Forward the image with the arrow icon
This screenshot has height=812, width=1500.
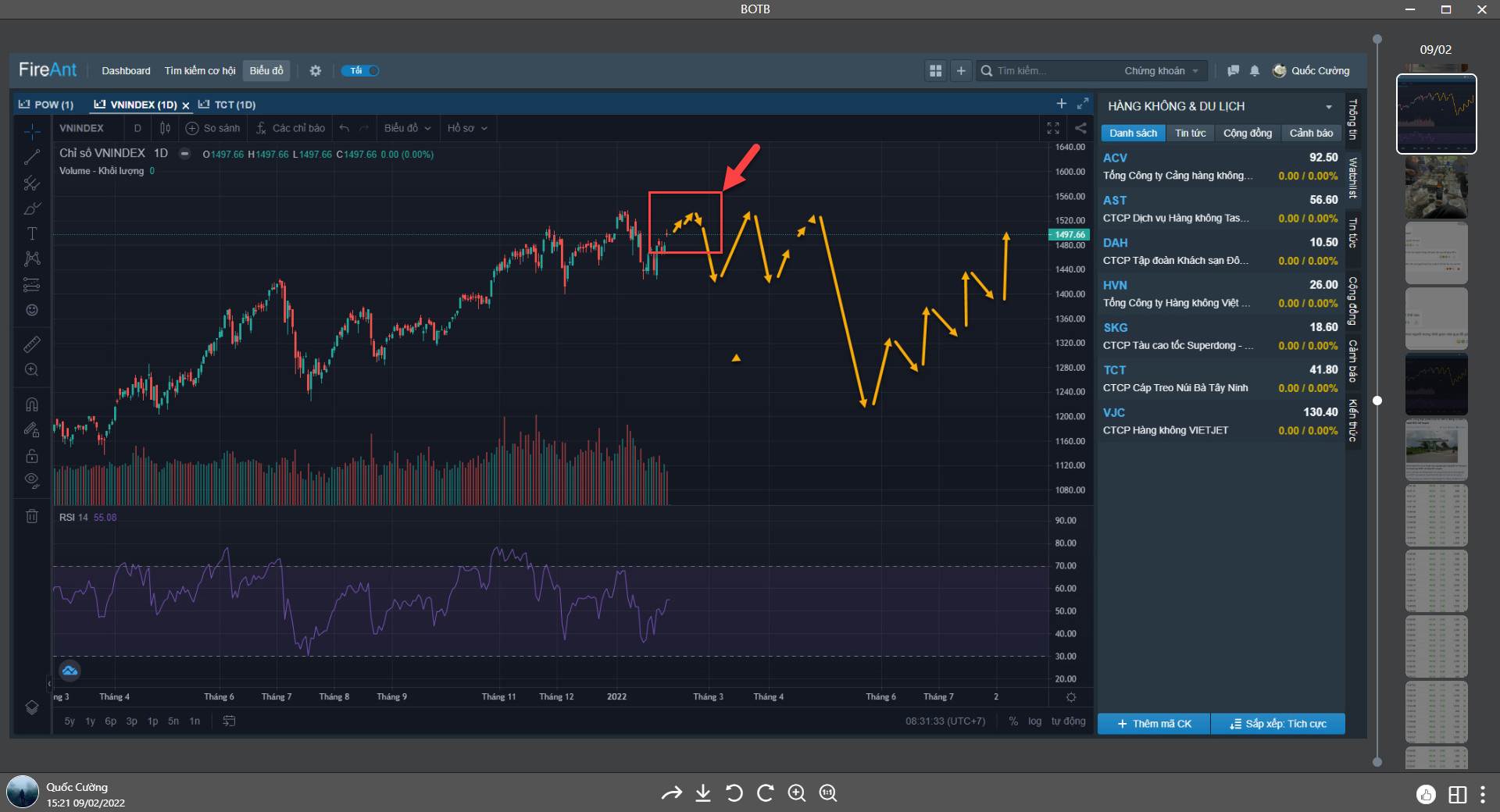point(671,793)
